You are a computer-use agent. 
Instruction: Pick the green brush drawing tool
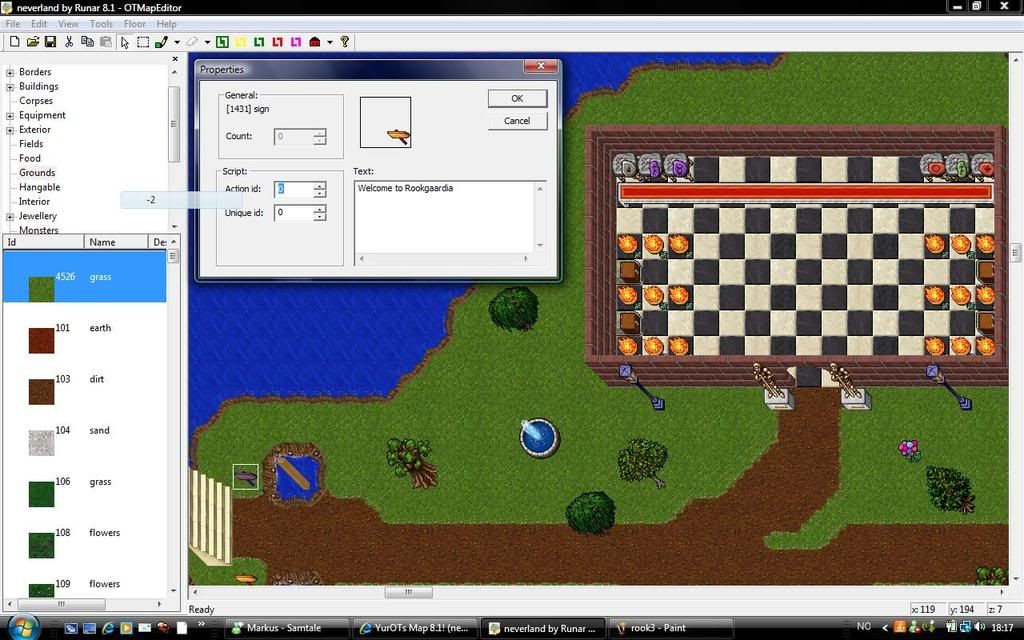pyautogui.click(x=161, y=42)
